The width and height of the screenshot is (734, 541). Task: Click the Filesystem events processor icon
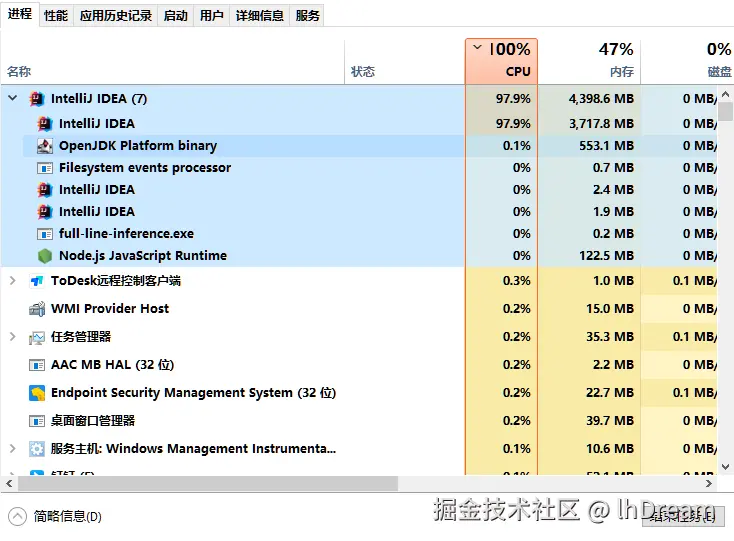coord(44,168)
